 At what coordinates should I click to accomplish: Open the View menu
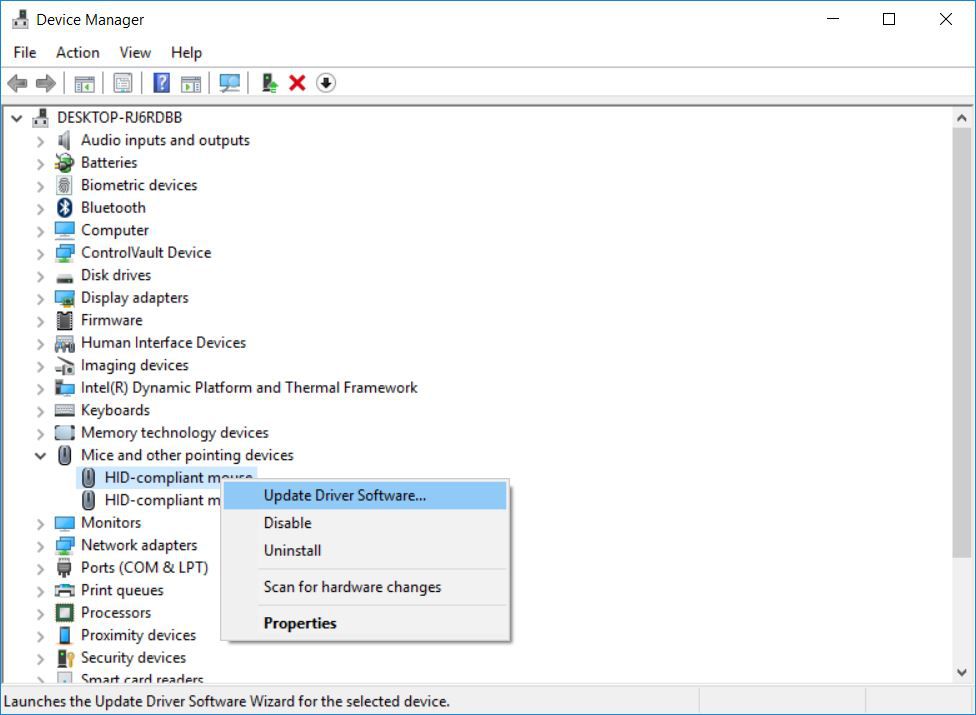[134, 52]
